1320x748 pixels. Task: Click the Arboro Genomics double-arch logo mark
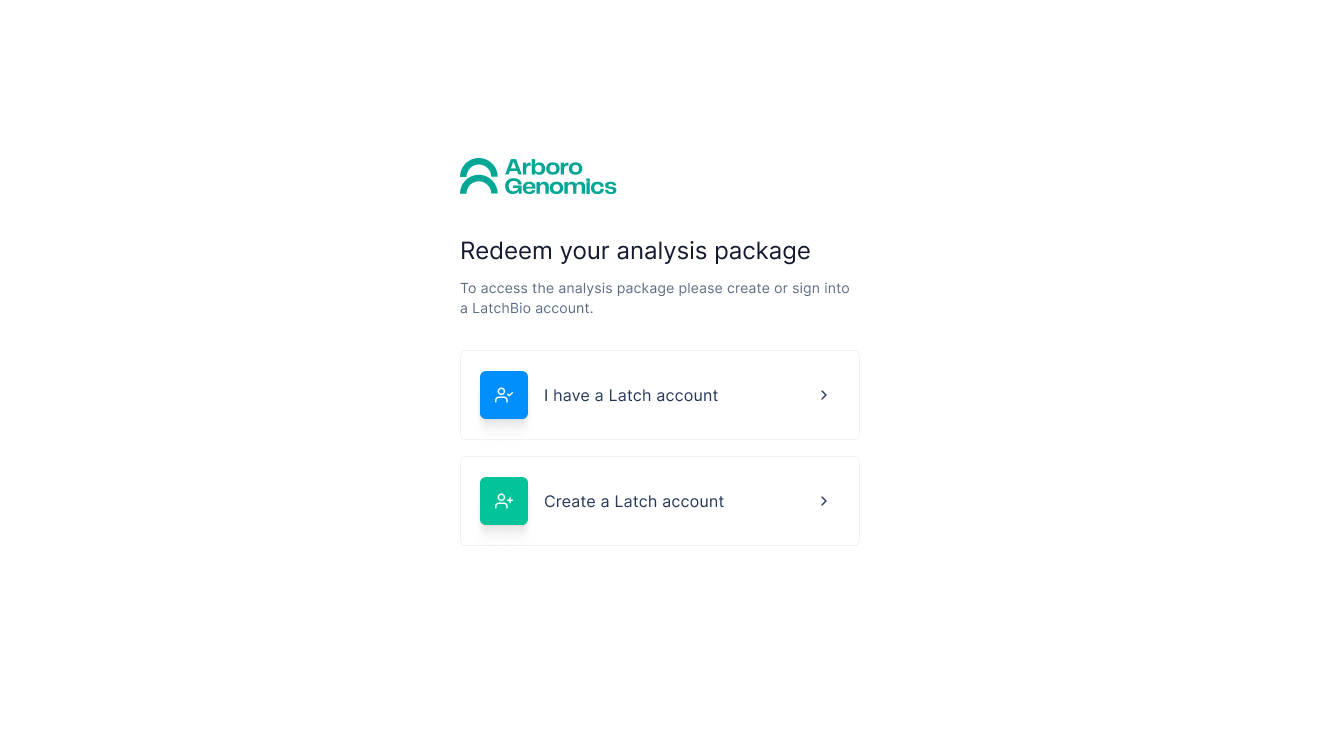coord(479,176)
